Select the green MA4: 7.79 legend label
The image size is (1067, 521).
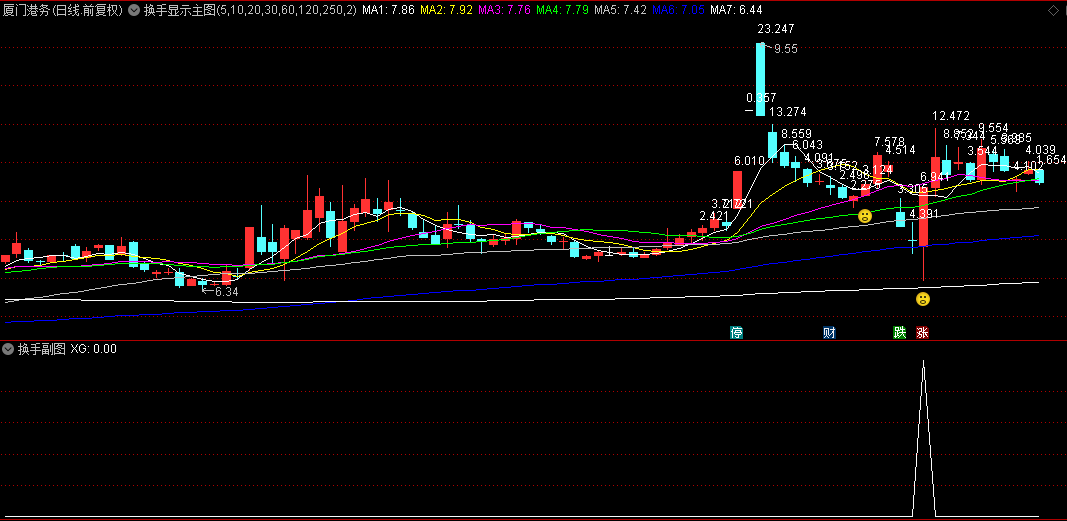pyautogui.click(x=563, y=10)
